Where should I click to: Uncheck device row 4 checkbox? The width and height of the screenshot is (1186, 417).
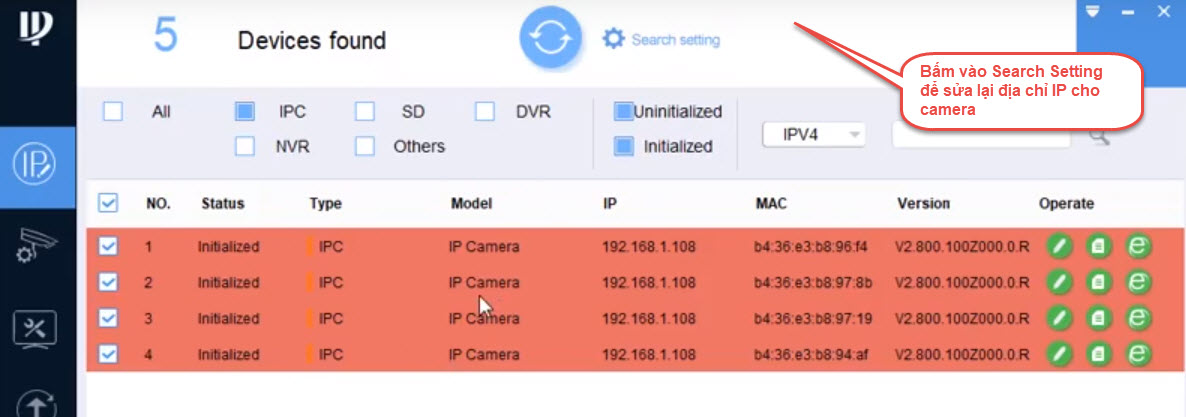(x=108, y=353)
